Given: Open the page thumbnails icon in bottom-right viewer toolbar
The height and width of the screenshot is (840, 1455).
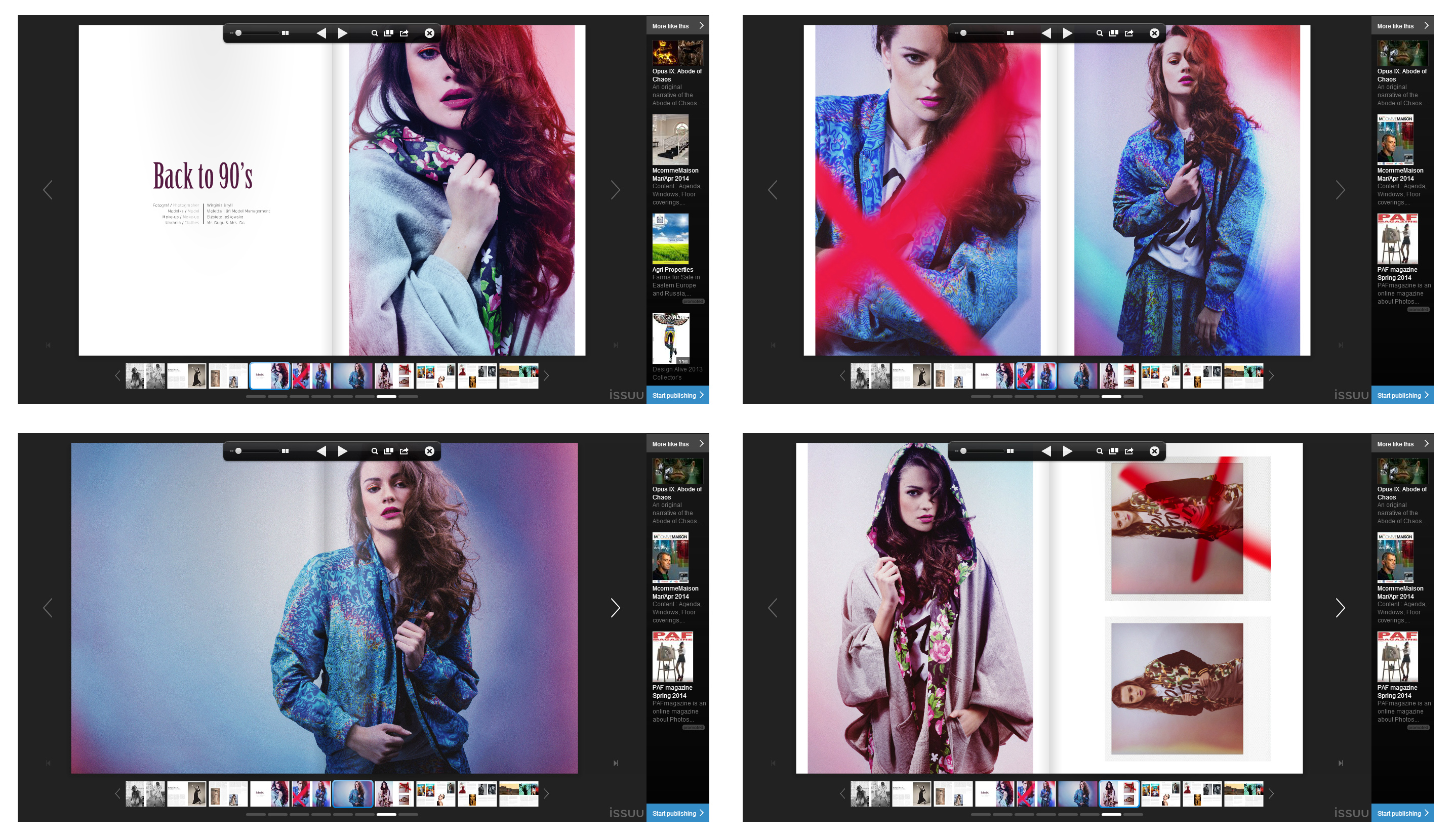Looking at the screenshot, I should (1114, 451).
